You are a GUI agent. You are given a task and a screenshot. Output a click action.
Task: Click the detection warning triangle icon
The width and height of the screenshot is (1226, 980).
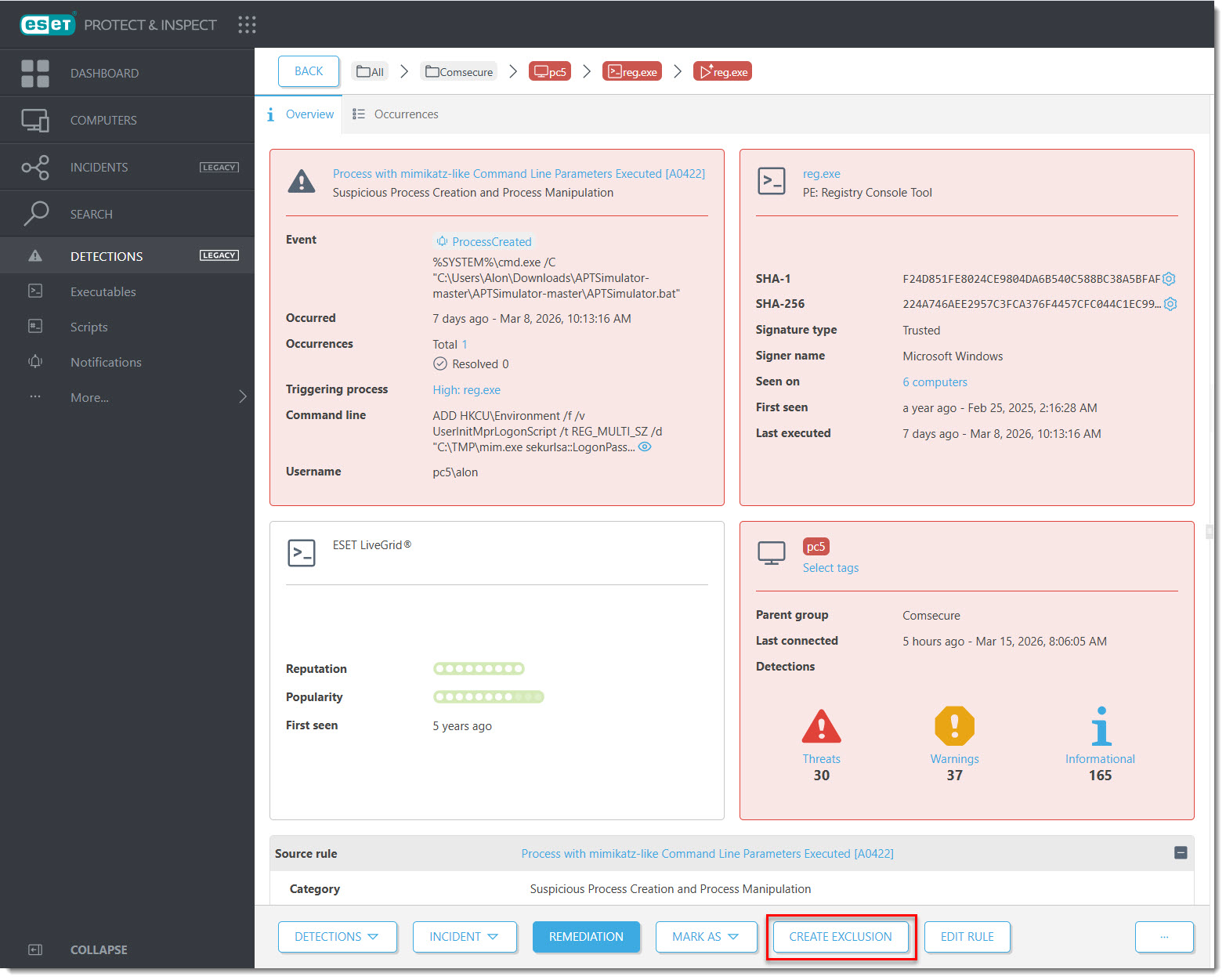point(302,182)
